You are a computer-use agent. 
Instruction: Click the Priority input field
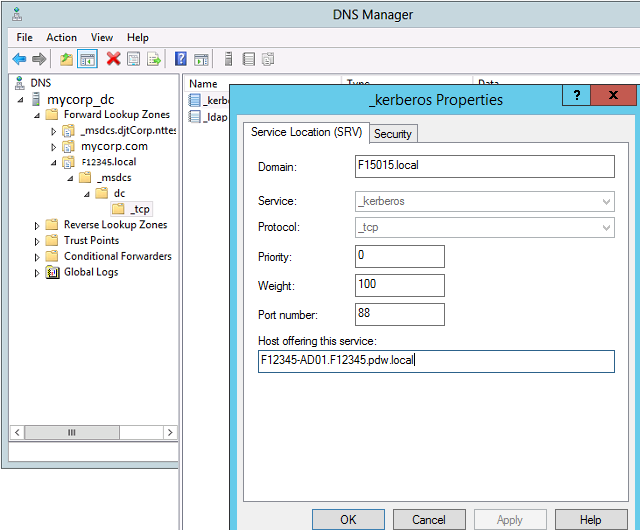point(400,256)
